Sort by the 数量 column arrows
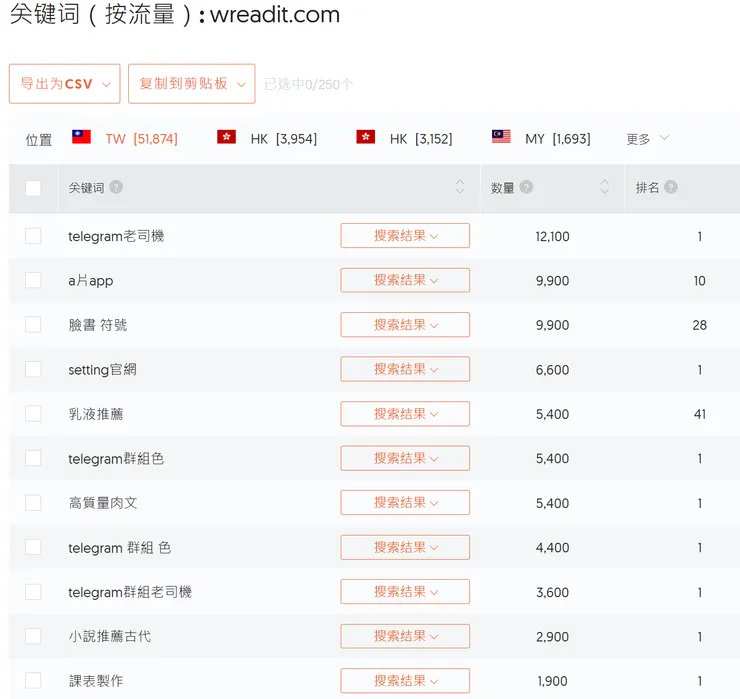This screenshot has height=699, width=740. pyautogui.click(x=605, y=187)
